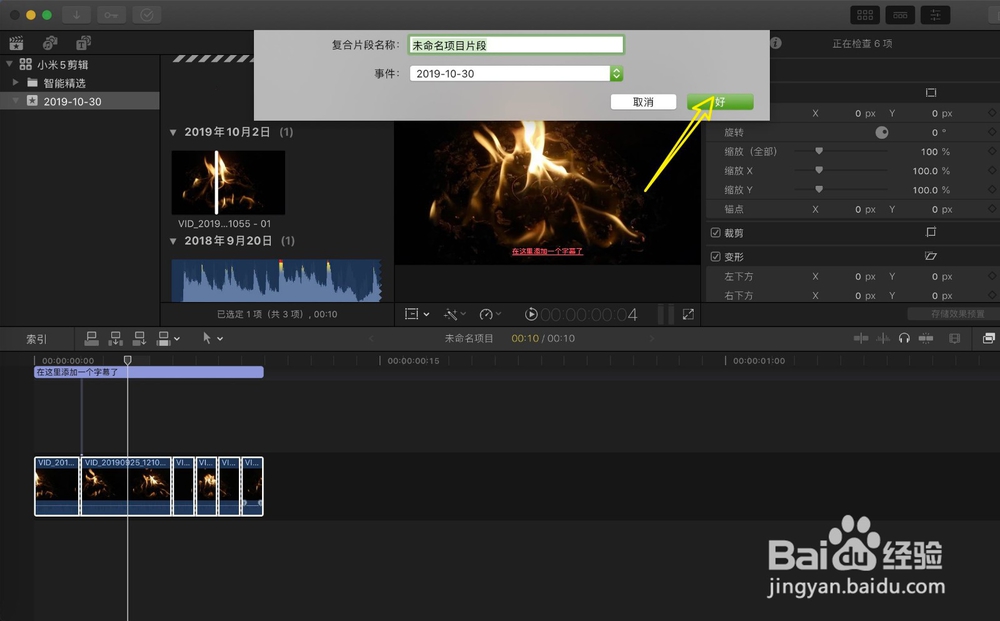
Task: Click the viewer play button
Action: pos(531,314)
